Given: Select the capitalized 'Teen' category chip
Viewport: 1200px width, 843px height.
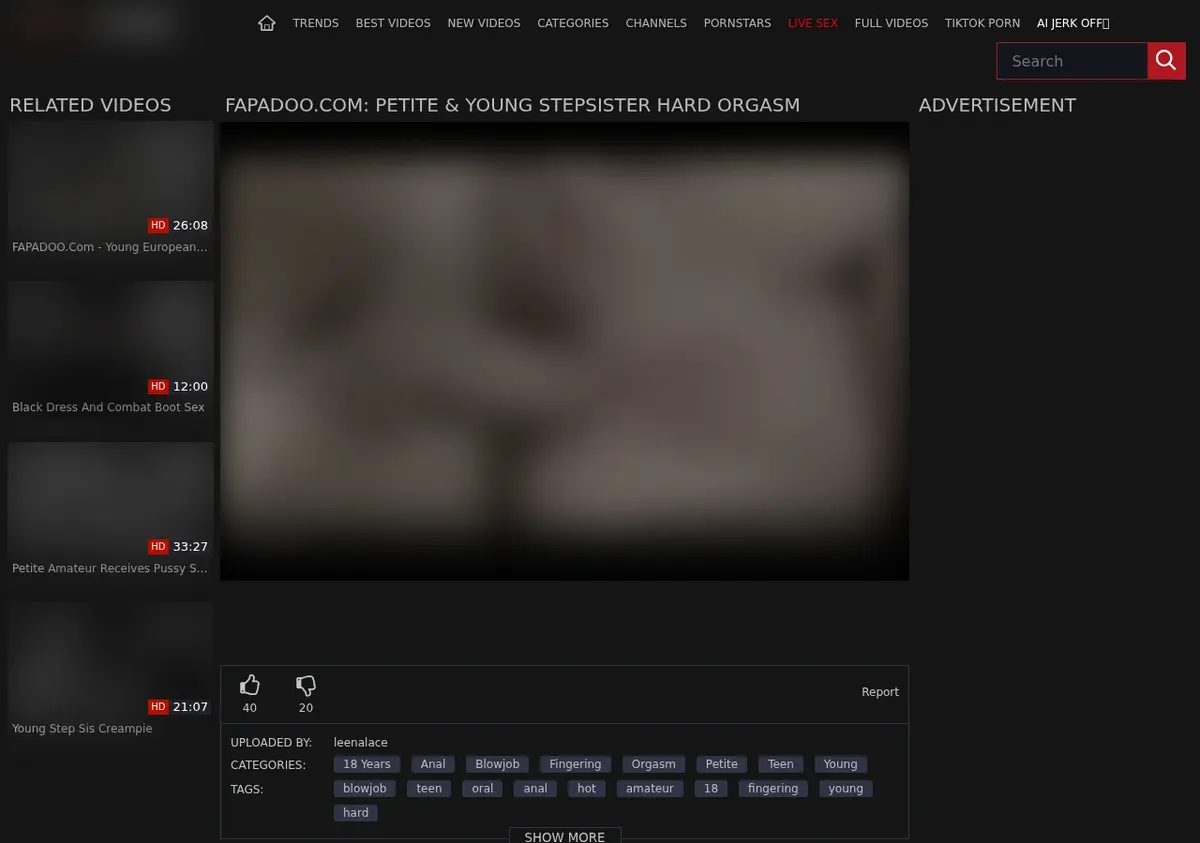Looking at the screenshot, I should coord(781,764).
